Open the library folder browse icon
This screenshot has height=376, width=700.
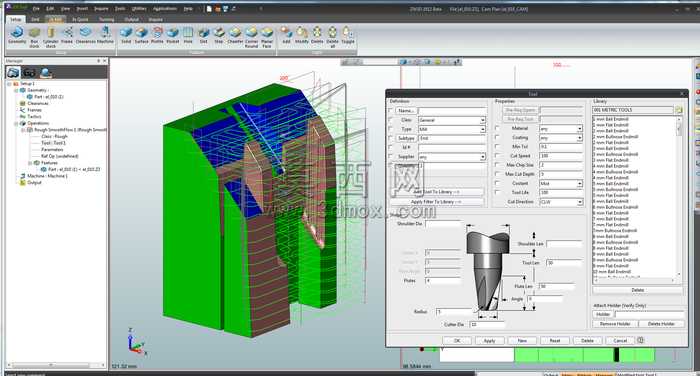[679, 110]
